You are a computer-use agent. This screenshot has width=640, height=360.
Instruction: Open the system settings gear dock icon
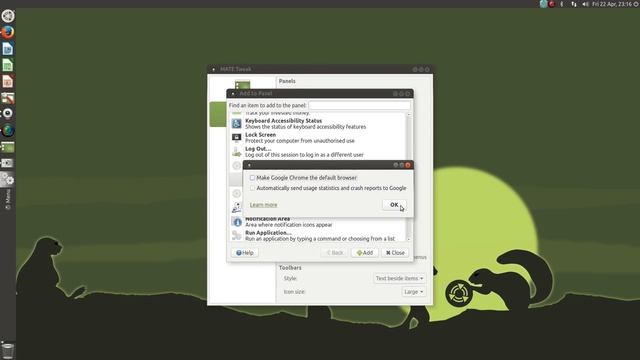[8, 180]
